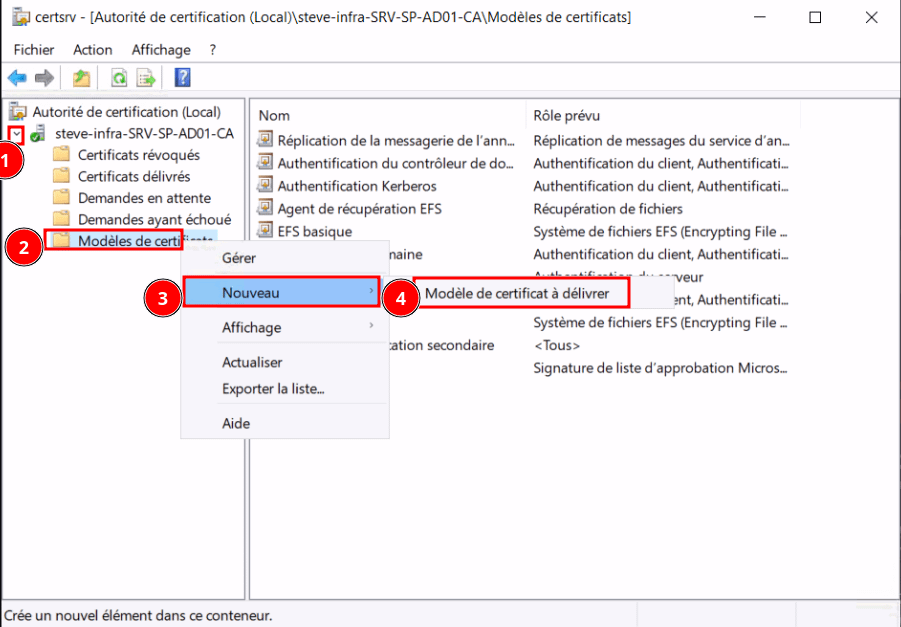The height and width of the screenshot is (627, 901).
Task: Sort list by Rôle prévu column header
Action: point(566,115)
